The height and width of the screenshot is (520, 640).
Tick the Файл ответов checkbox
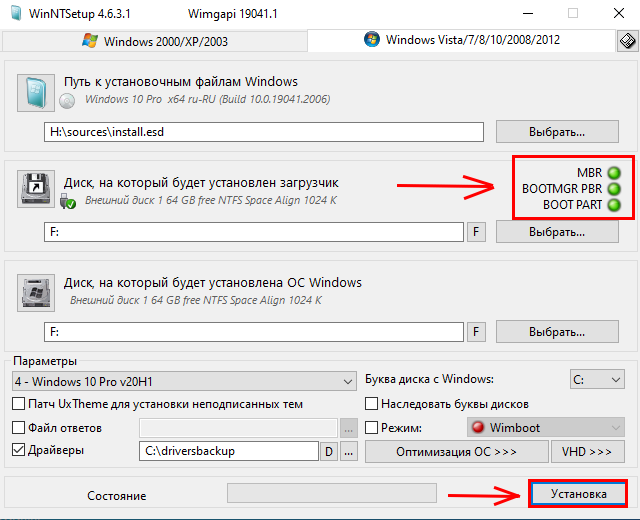coord(18,427)
